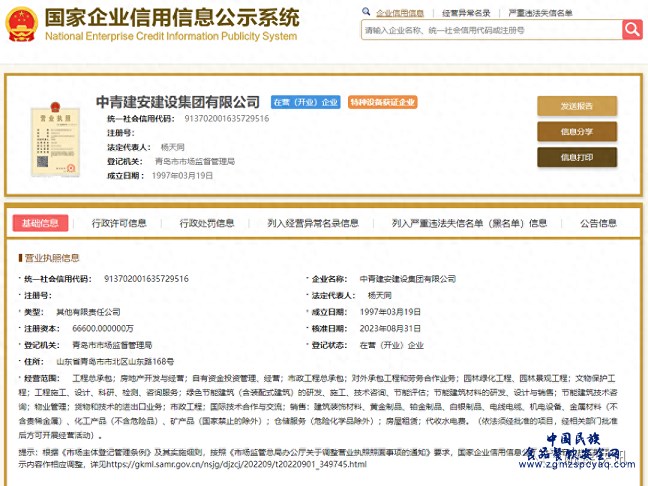The width and height of the screenshot is (648, 486).
Task: Select the 企业信用信息 search link
Action: click(400, 13)
